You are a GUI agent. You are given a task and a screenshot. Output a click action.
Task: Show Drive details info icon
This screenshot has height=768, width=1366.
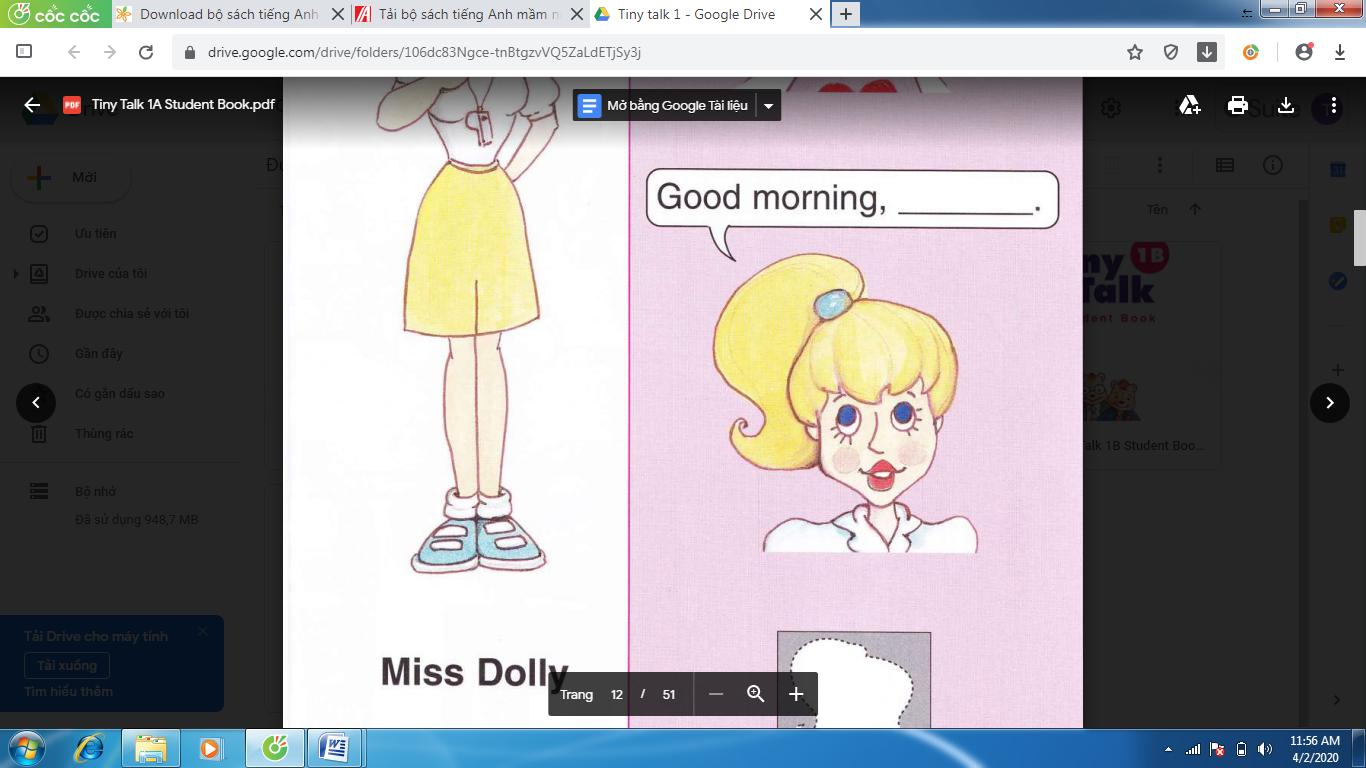pos(1272,165)
